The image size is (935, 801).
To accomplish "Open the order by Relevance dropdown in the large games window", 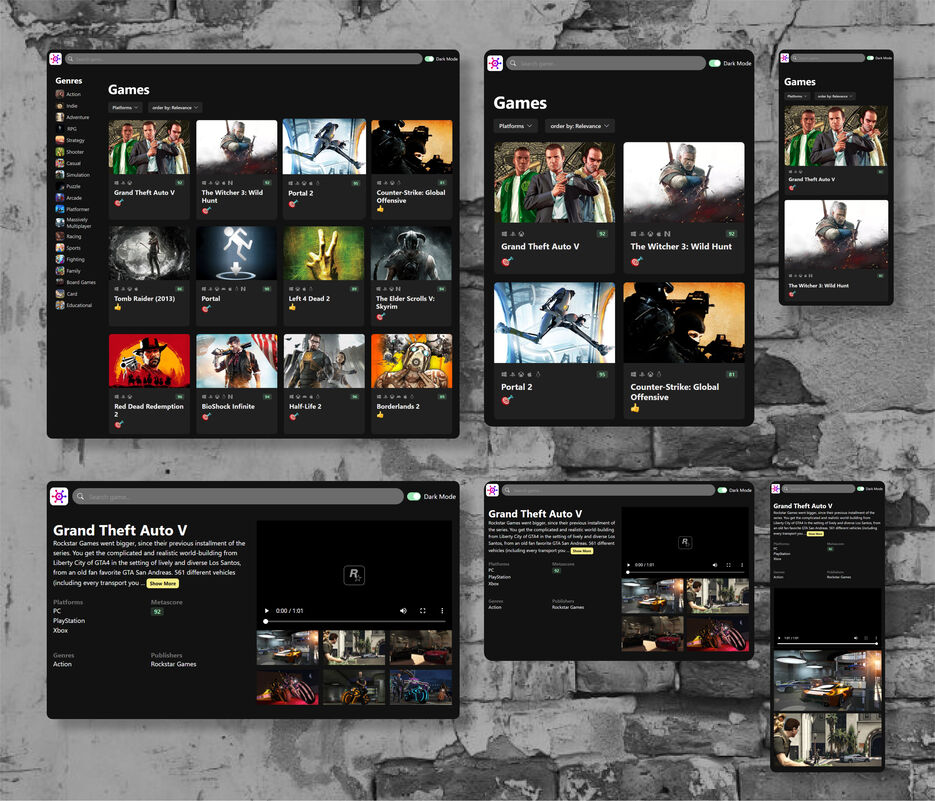I will tap(175, 107).
